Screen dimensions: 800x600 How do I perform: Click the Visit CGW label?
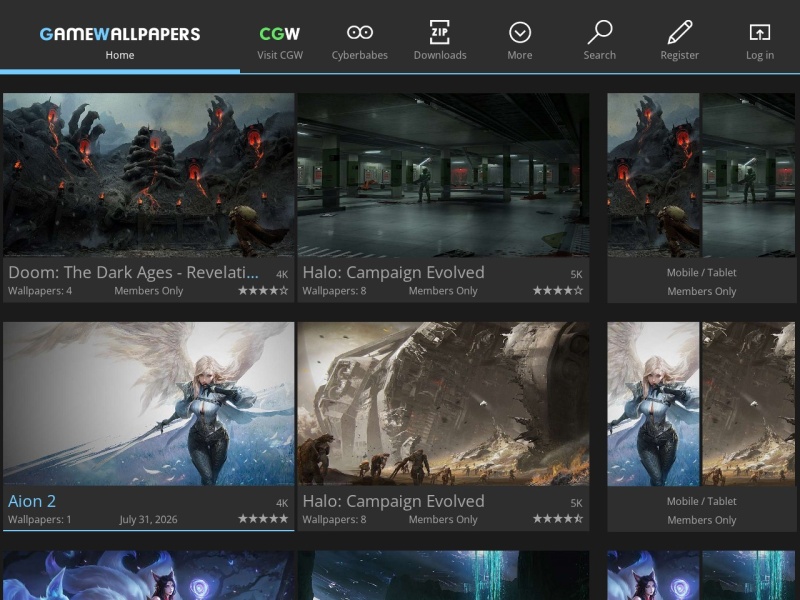(x=280, y=55)
